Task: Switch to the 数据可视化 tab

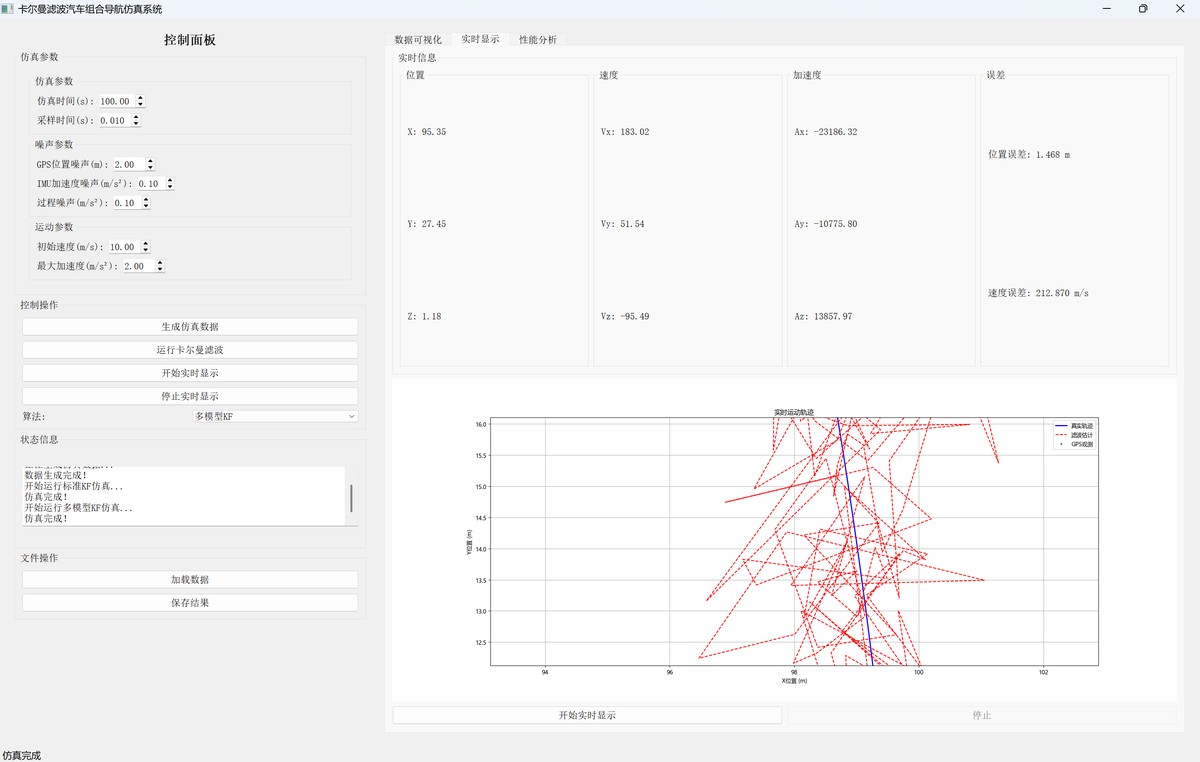Action: tap(418, 40)
